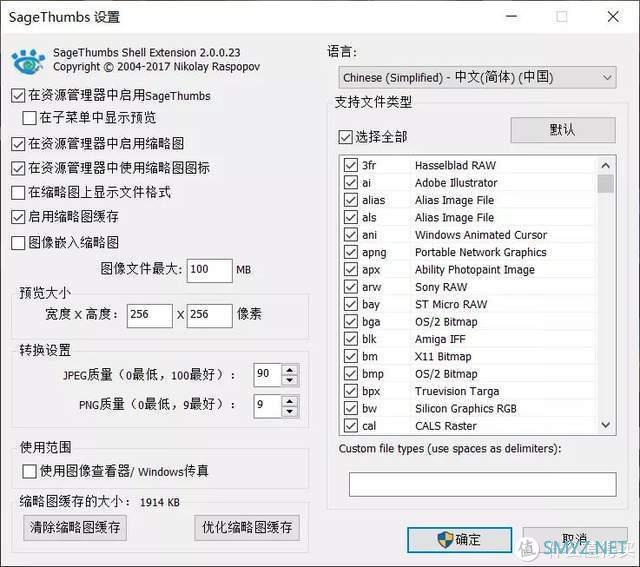Click the SageThumbs eye logo icon

pyautogui.click(x=28, y=61)
